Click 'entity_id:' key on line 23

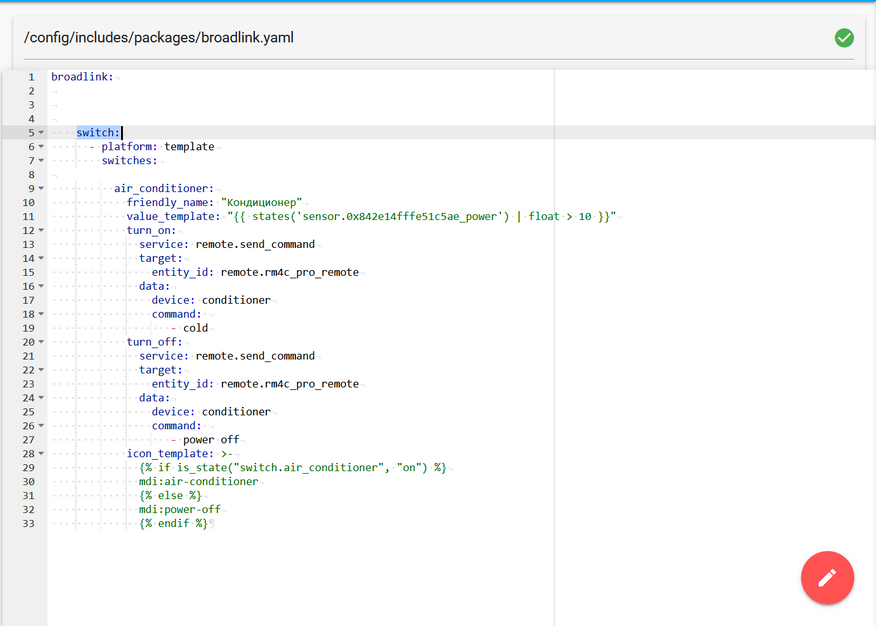(183, 384)
